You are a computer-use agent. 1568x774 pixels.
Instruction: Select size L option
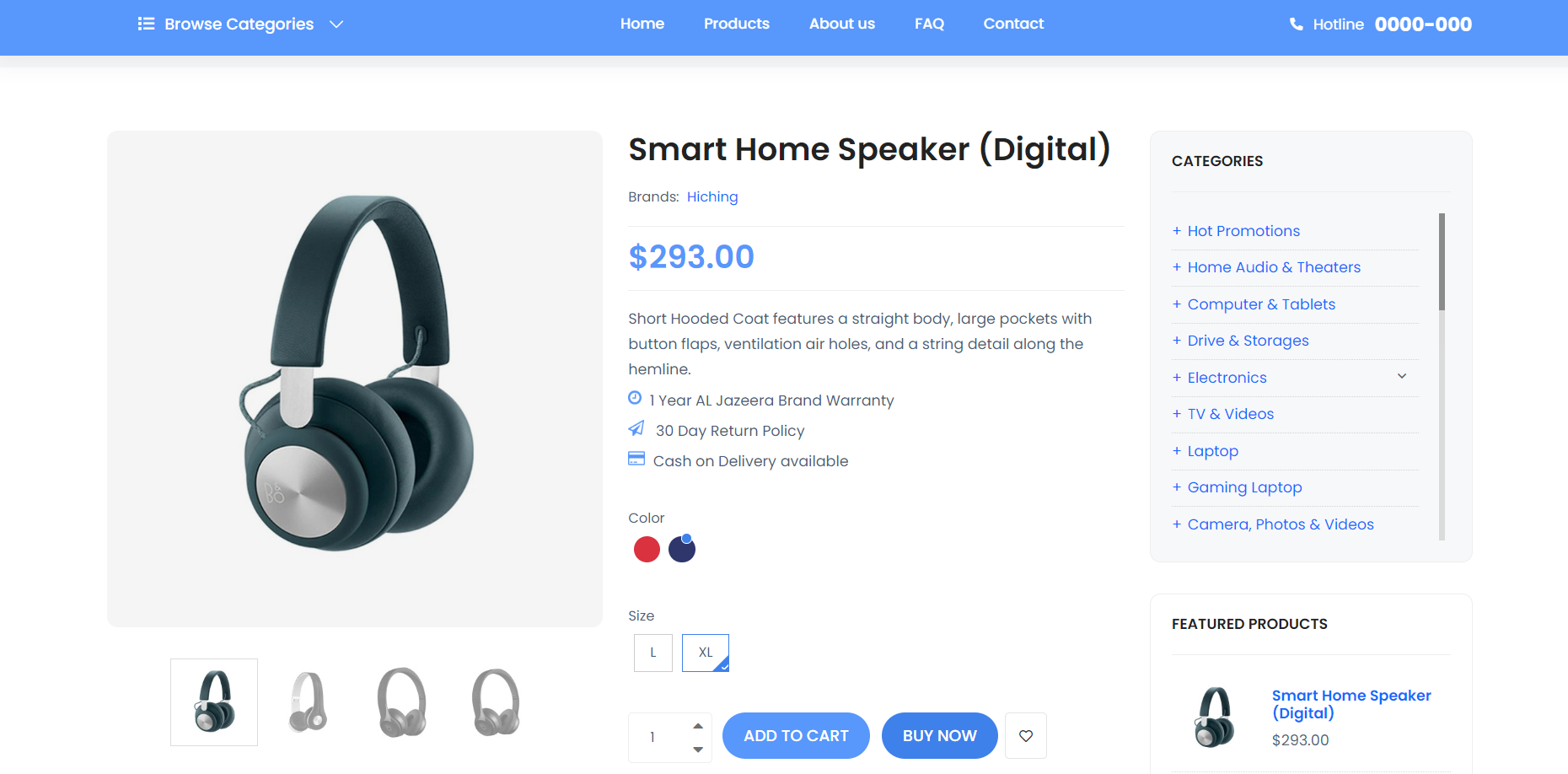[653, 653]
